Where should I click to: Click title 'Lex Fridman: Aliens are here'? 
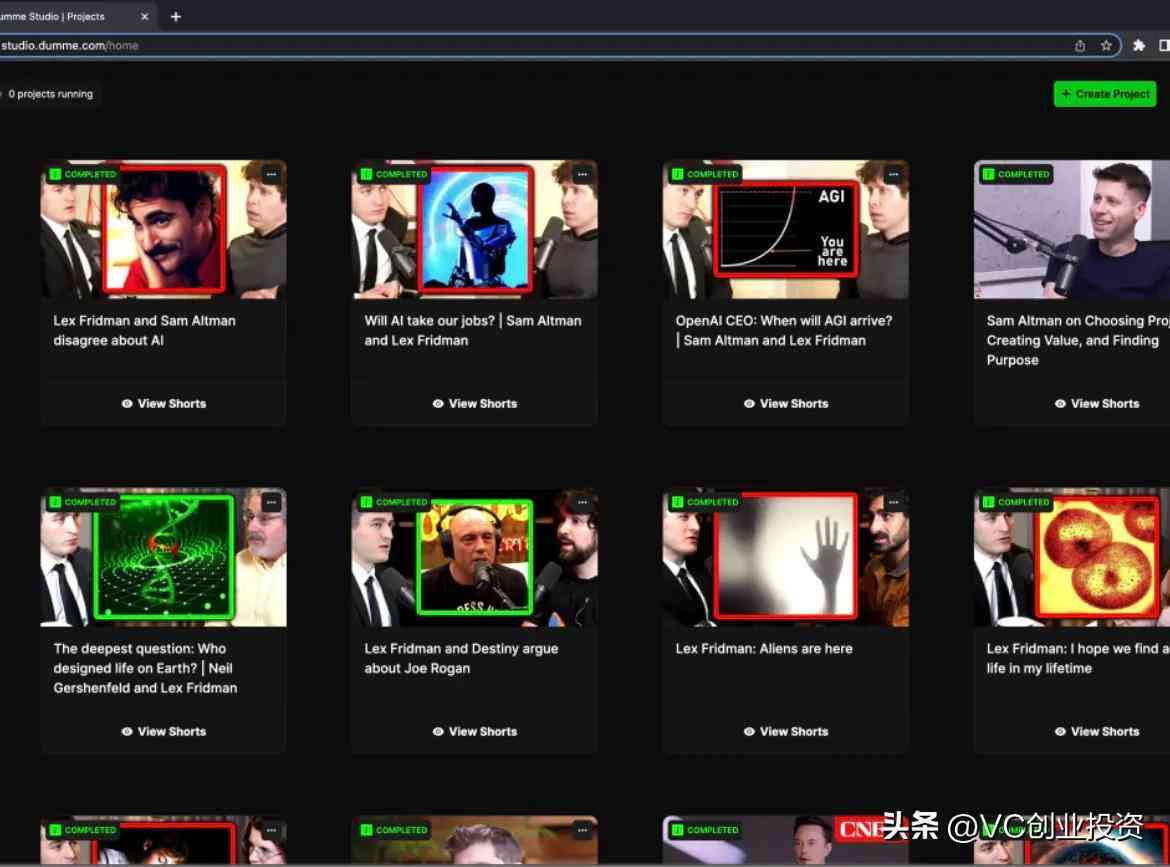pos(764,649)
